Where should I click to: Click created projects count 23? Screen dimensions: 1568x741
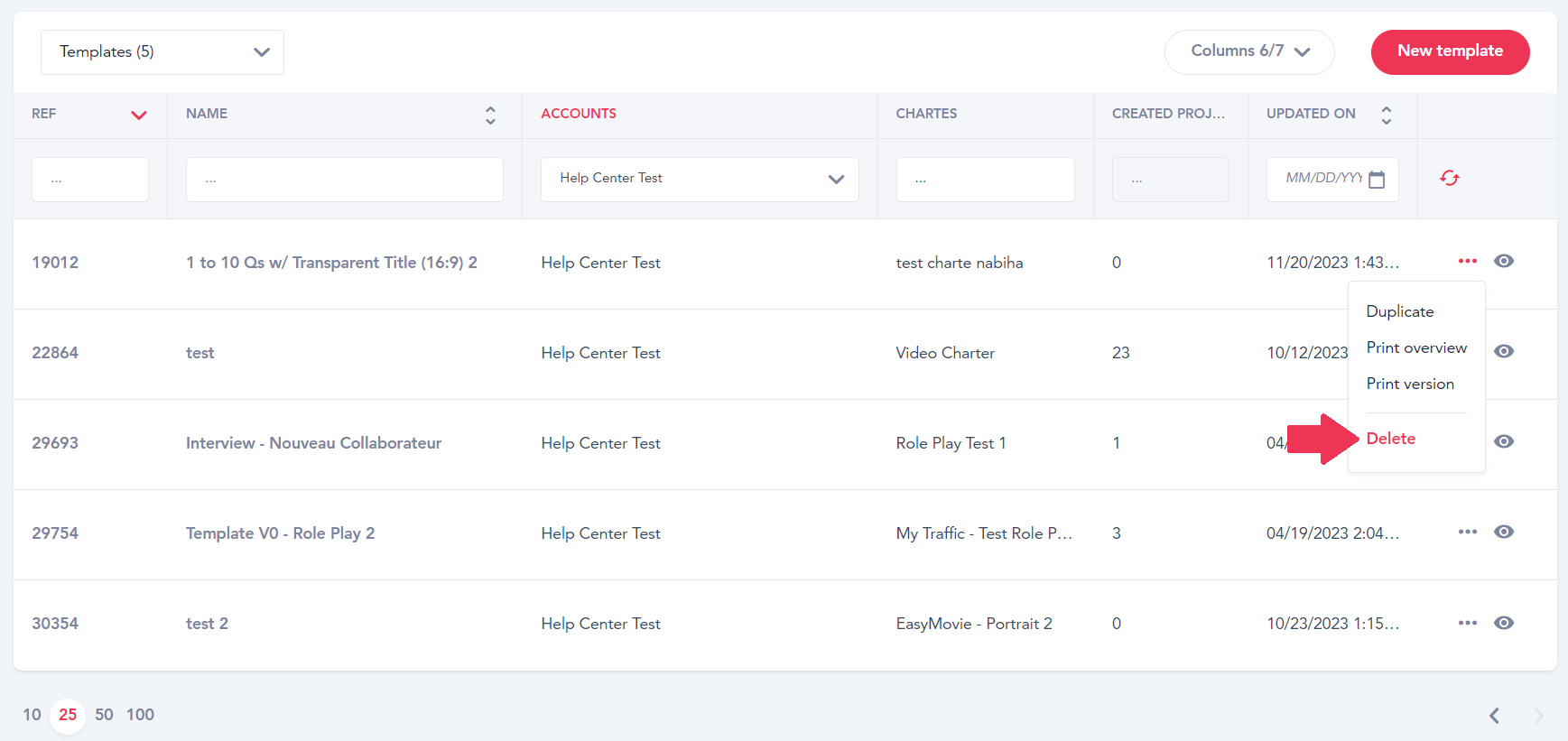pyautogui.click(x=1121, y=353)
